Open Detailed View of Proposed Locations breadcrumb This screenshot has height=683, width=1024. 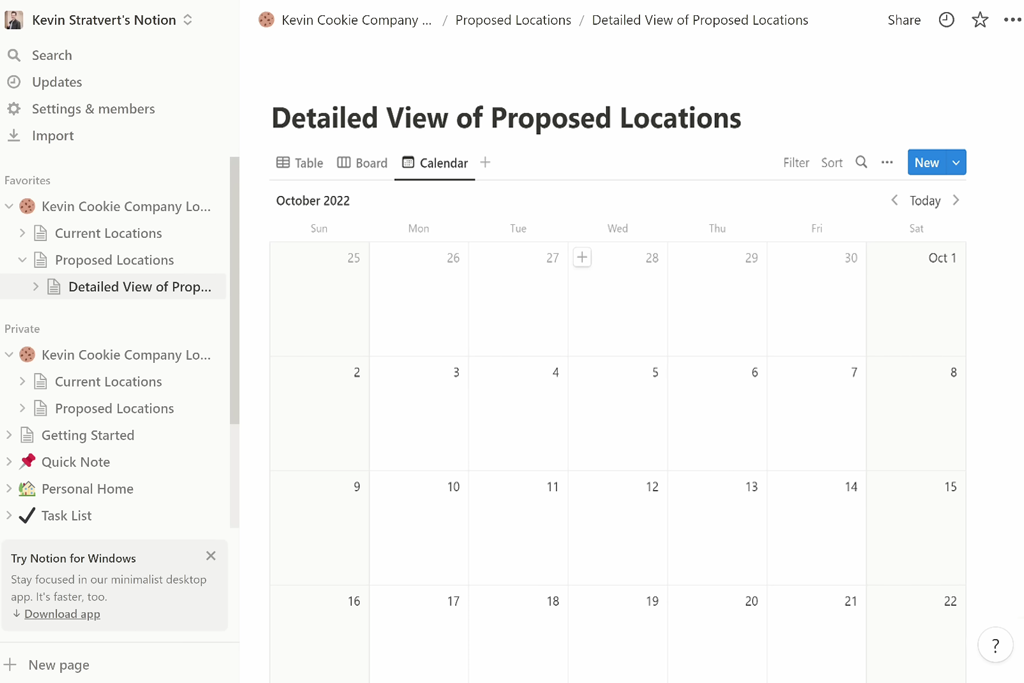point(700,20)
